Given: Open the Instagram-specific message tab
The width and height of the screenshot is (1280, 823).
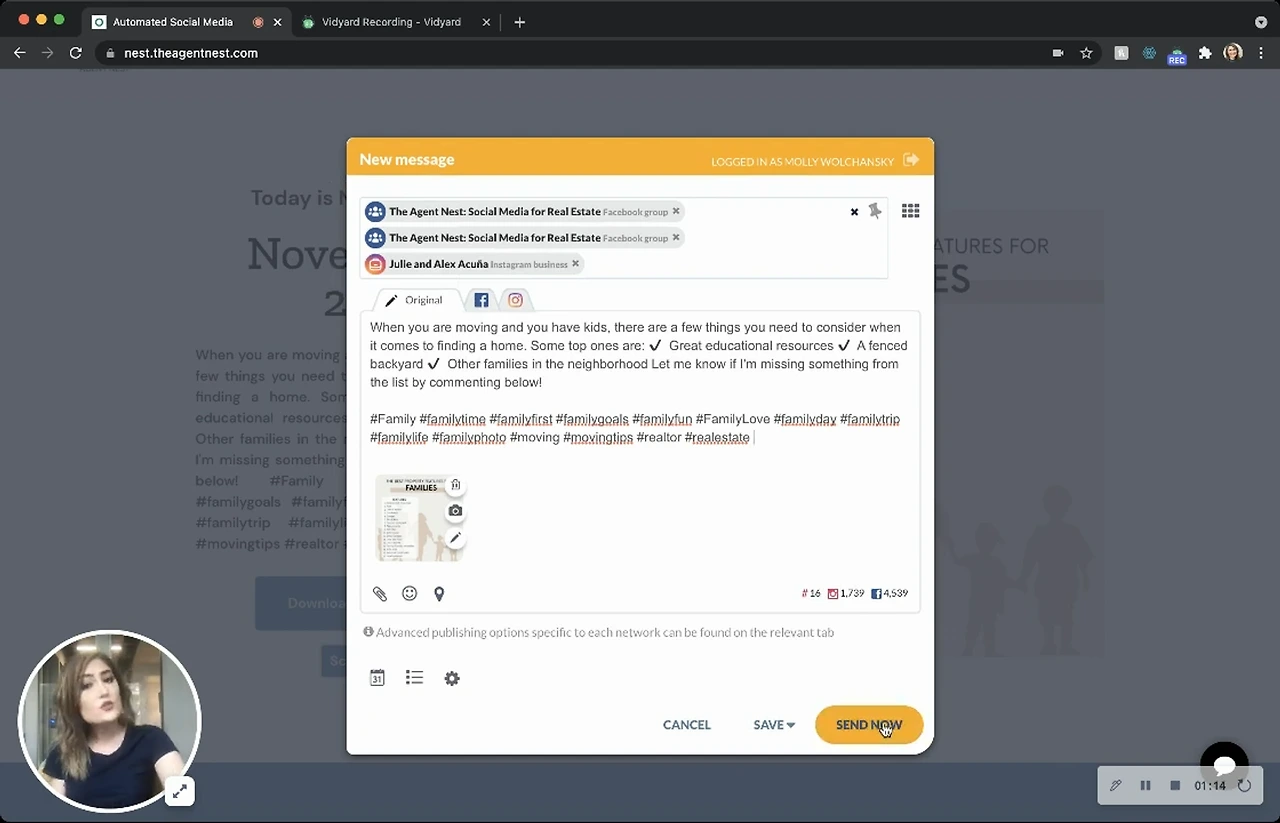Looking at the screenshot, I should pos(515,300).
